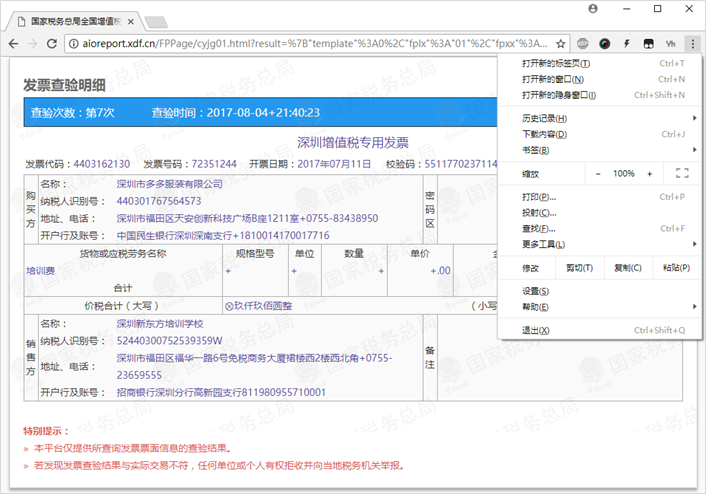Click the ABP extension icon

pyautogui.click(x=583, y=44)
